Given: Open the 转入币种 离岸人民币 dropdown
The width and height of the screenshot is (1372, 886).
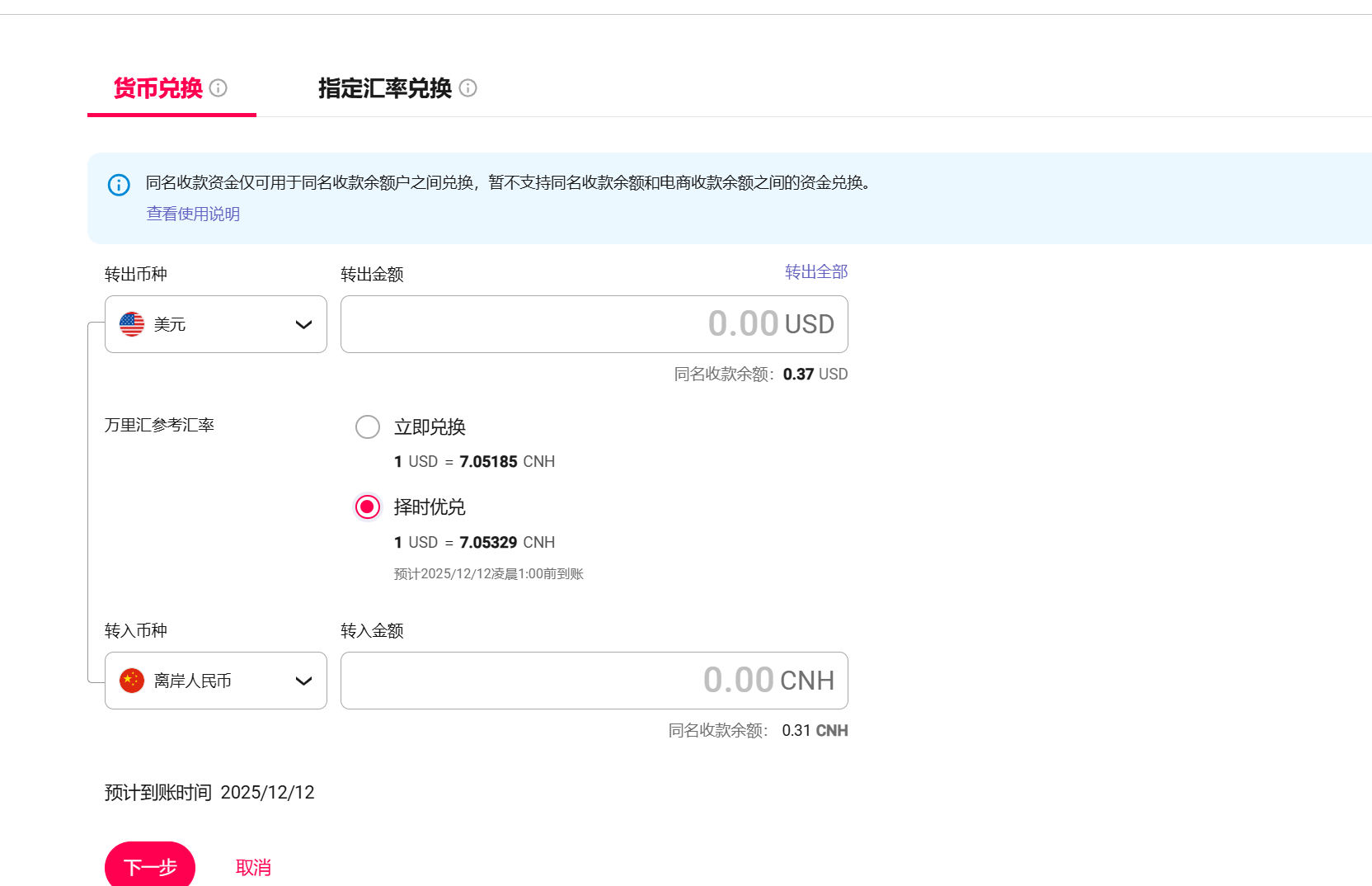Looking at the screenshot, I should tap(216, 681).
